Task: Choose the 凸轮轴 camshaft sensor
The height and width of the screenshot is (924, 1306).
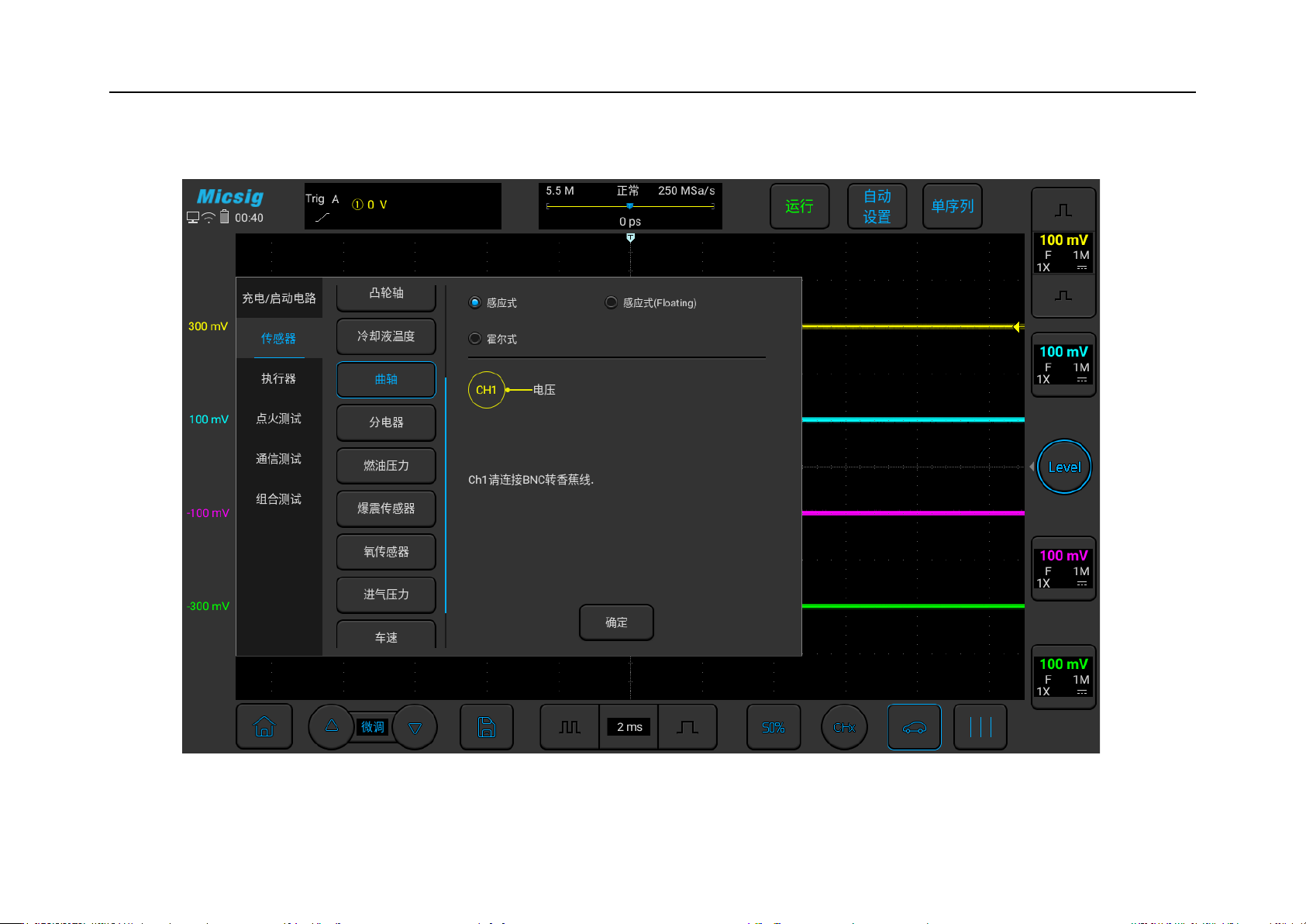Action: click(386, 295)
